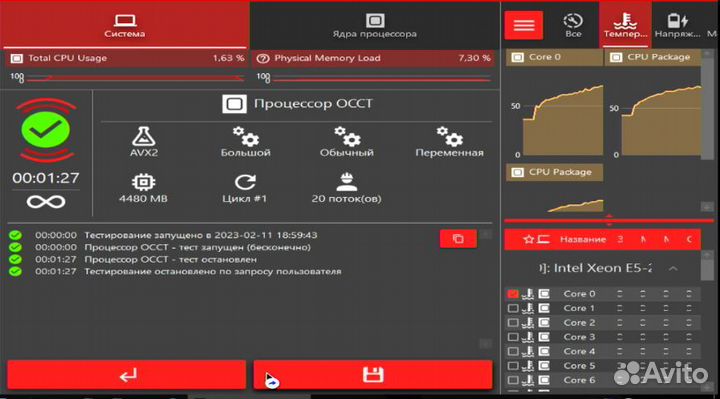Viewport: 720px width, 399px height.
Task: Click log line 'Тестирование запущено в 2023-02-11'
Action: click(x=201, y=235)
